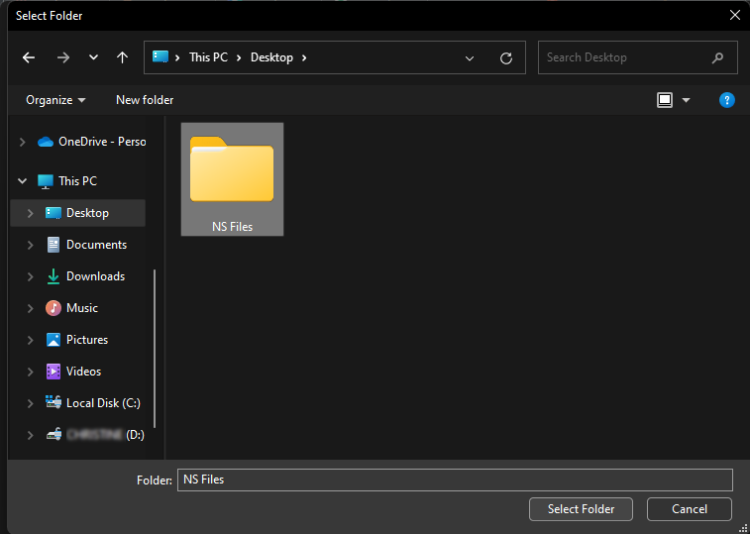Open recent locations dropdown chevron

pyautogui.click(x=93, y=57)
